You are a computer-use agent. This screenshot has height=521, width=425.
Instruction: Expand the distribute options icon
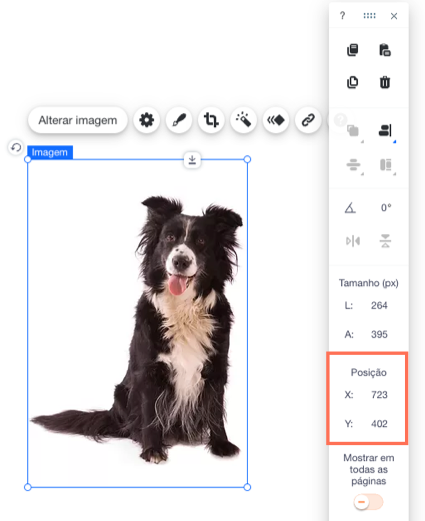(354, 165)
